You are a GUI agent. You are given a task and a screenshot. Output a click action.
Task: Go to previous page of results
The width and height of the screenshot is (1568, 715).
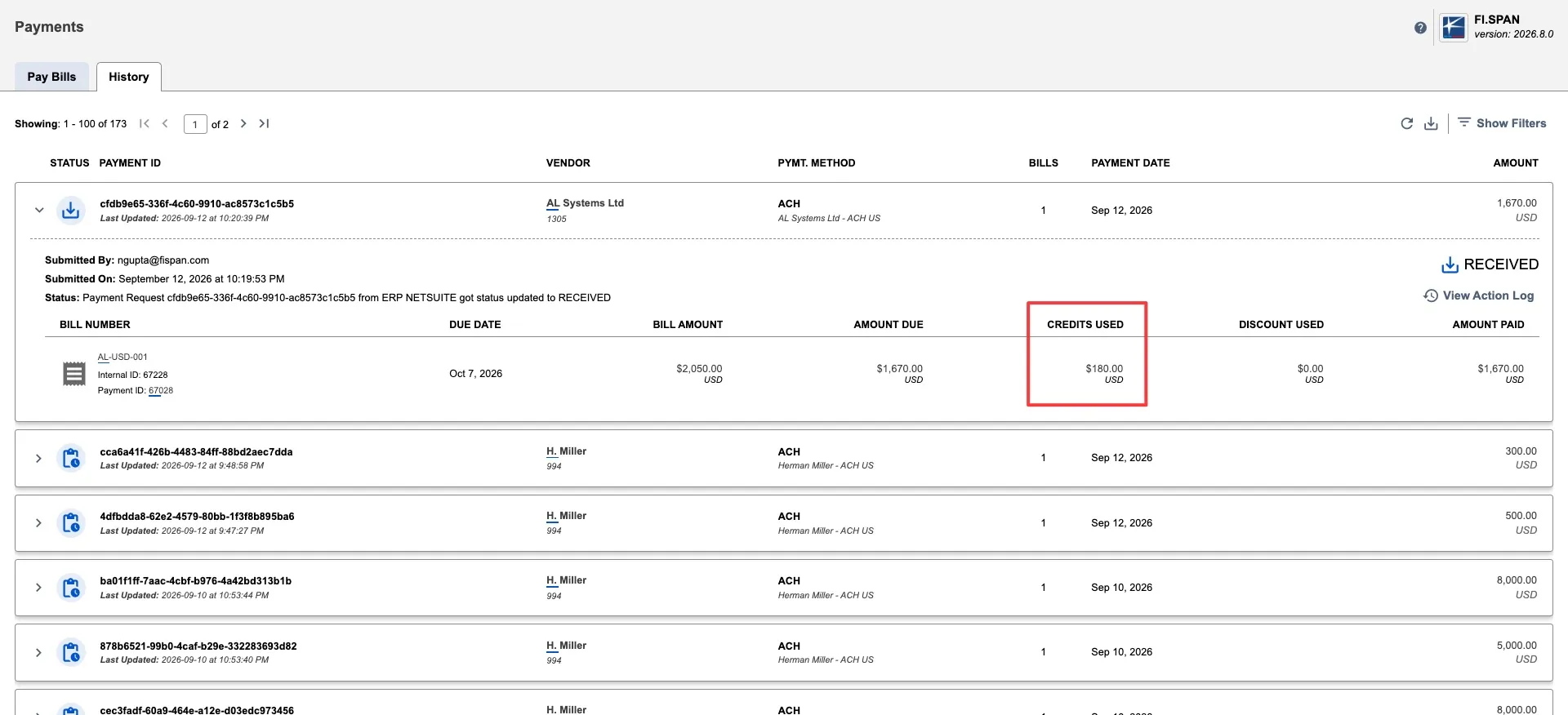(165, 123)
